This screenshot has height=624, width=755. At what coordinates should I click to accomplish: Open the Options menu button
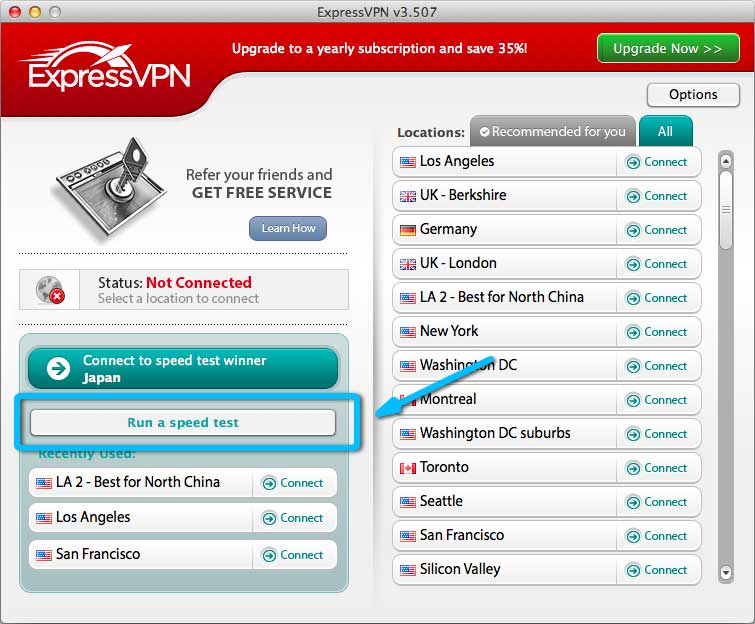[x=693, y=95]
